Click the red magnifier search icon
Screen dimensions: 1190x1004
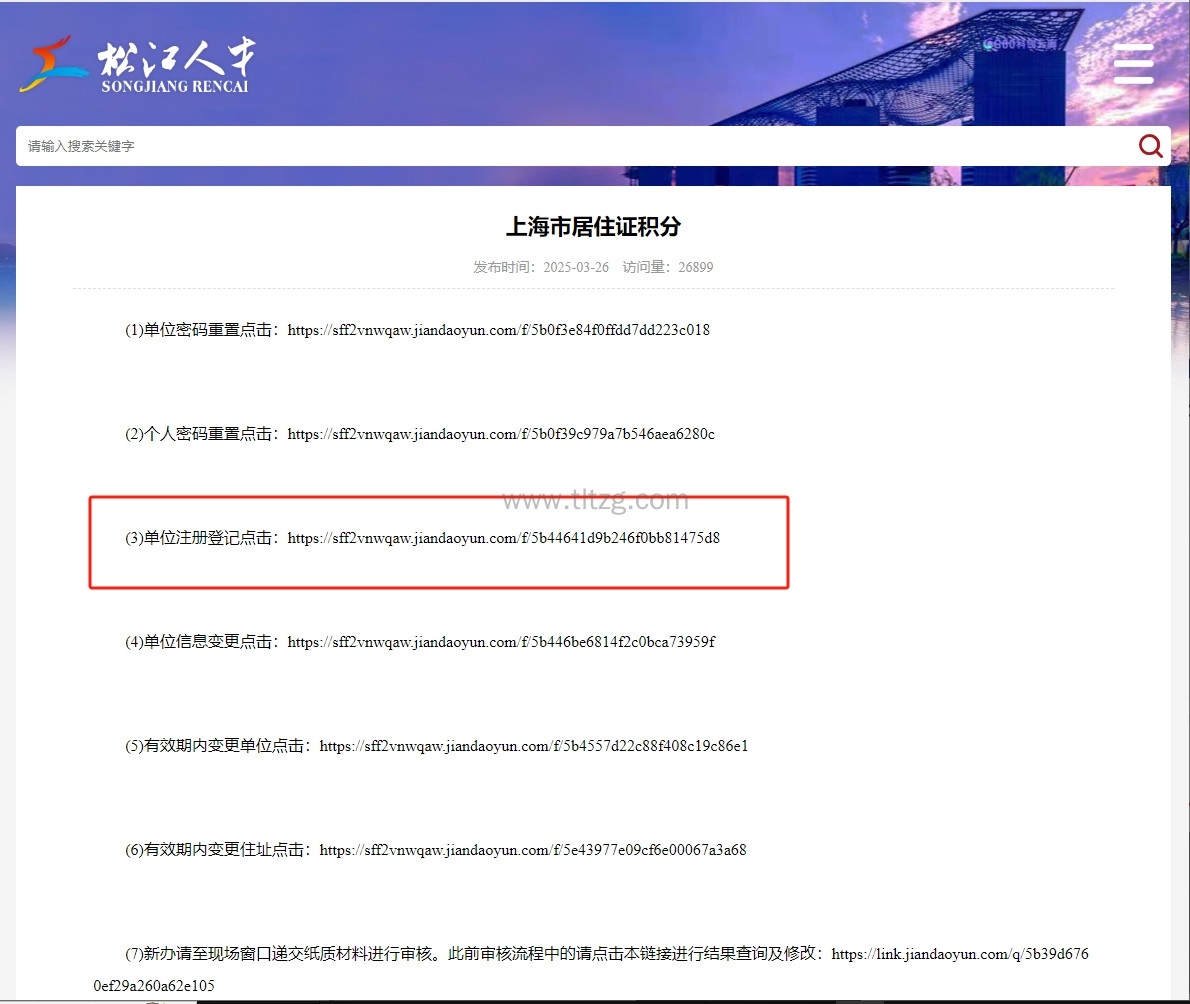click(1150, 146)
